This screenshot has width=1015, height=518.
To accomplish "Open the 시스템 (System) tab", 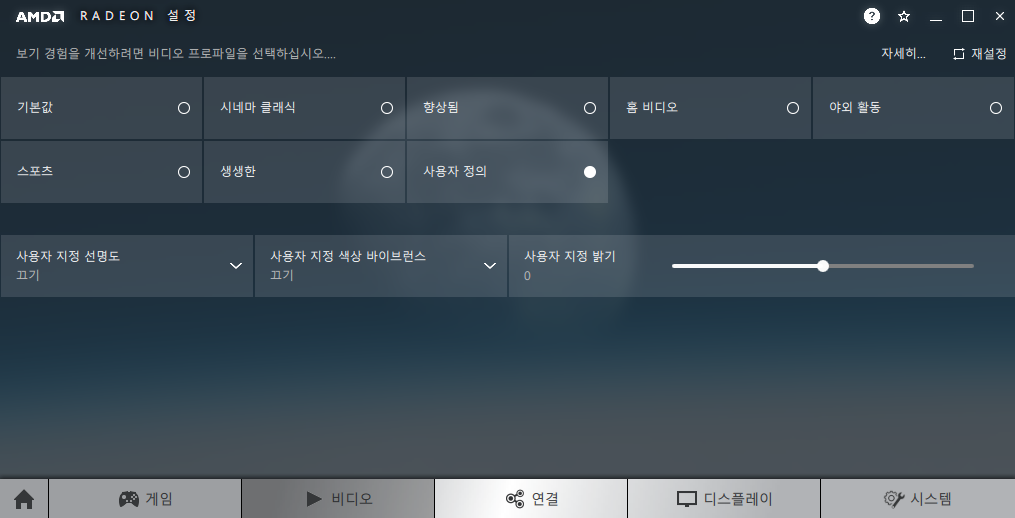I will [917, 499].
